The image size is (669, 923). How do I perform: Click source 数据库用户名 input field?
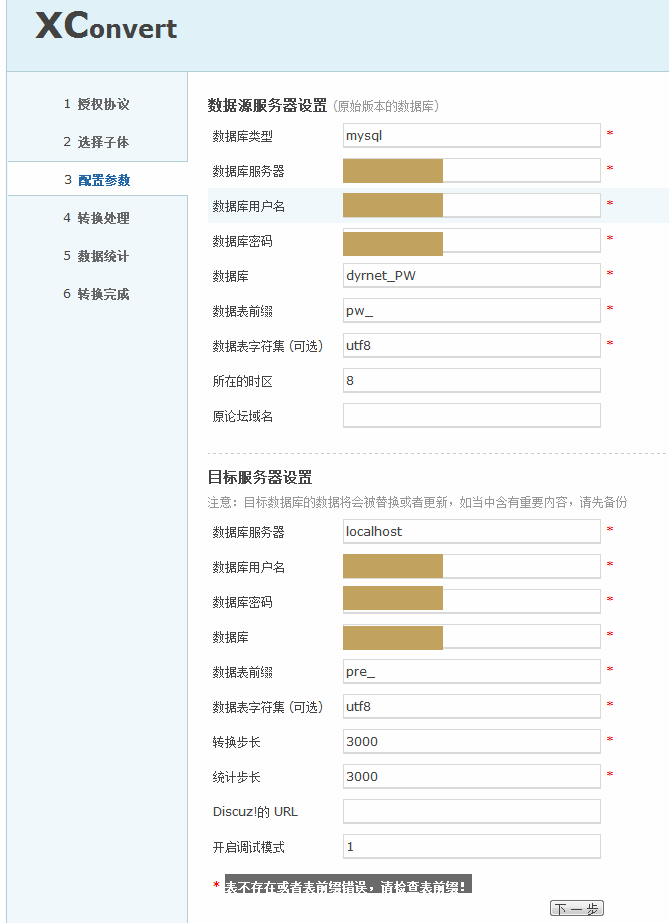click(471, 205)
